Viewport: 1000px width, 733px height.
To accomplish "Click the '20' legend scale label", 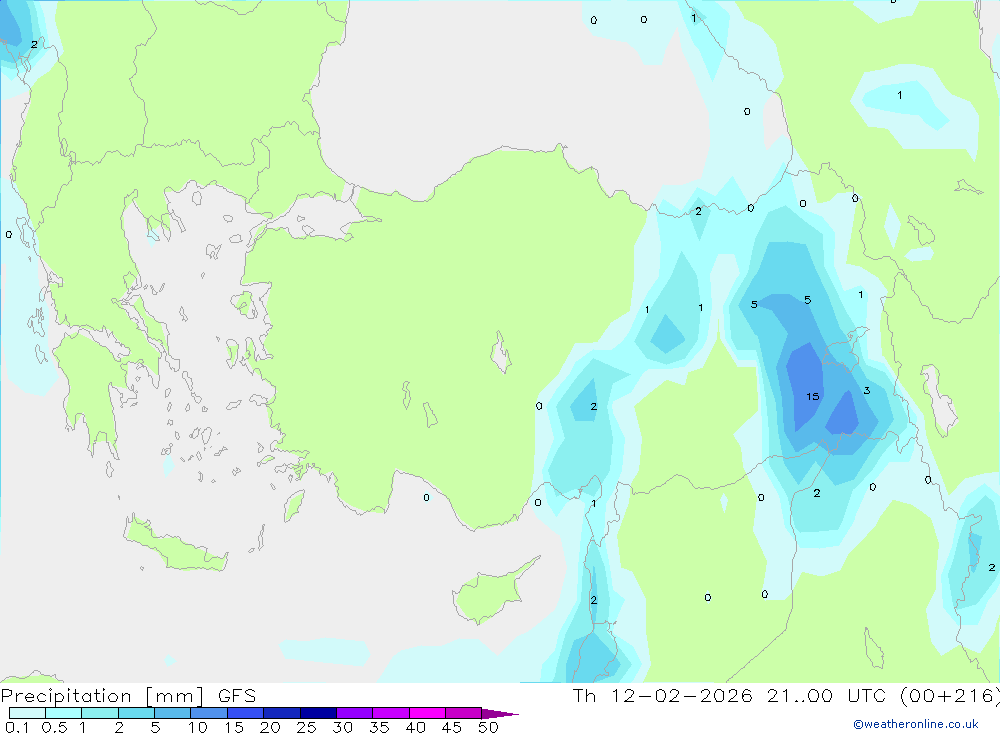I will click(270, 727).
